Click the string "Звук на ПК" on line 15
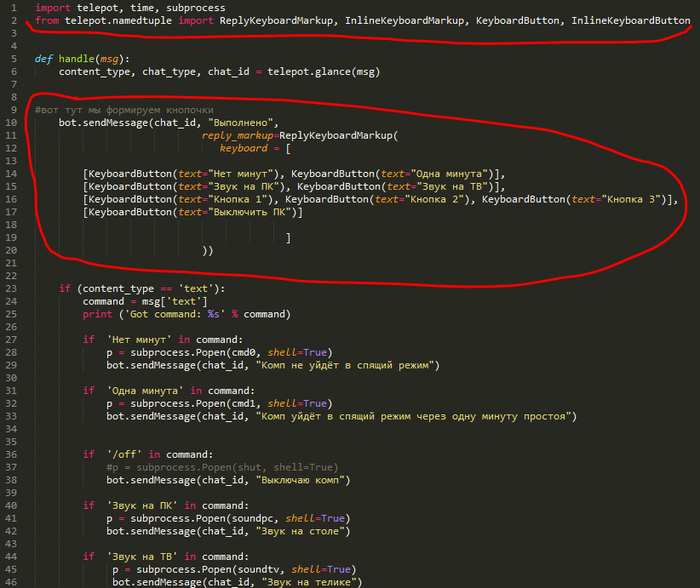This screenshot has height=588, width=700. coord(243,187)
